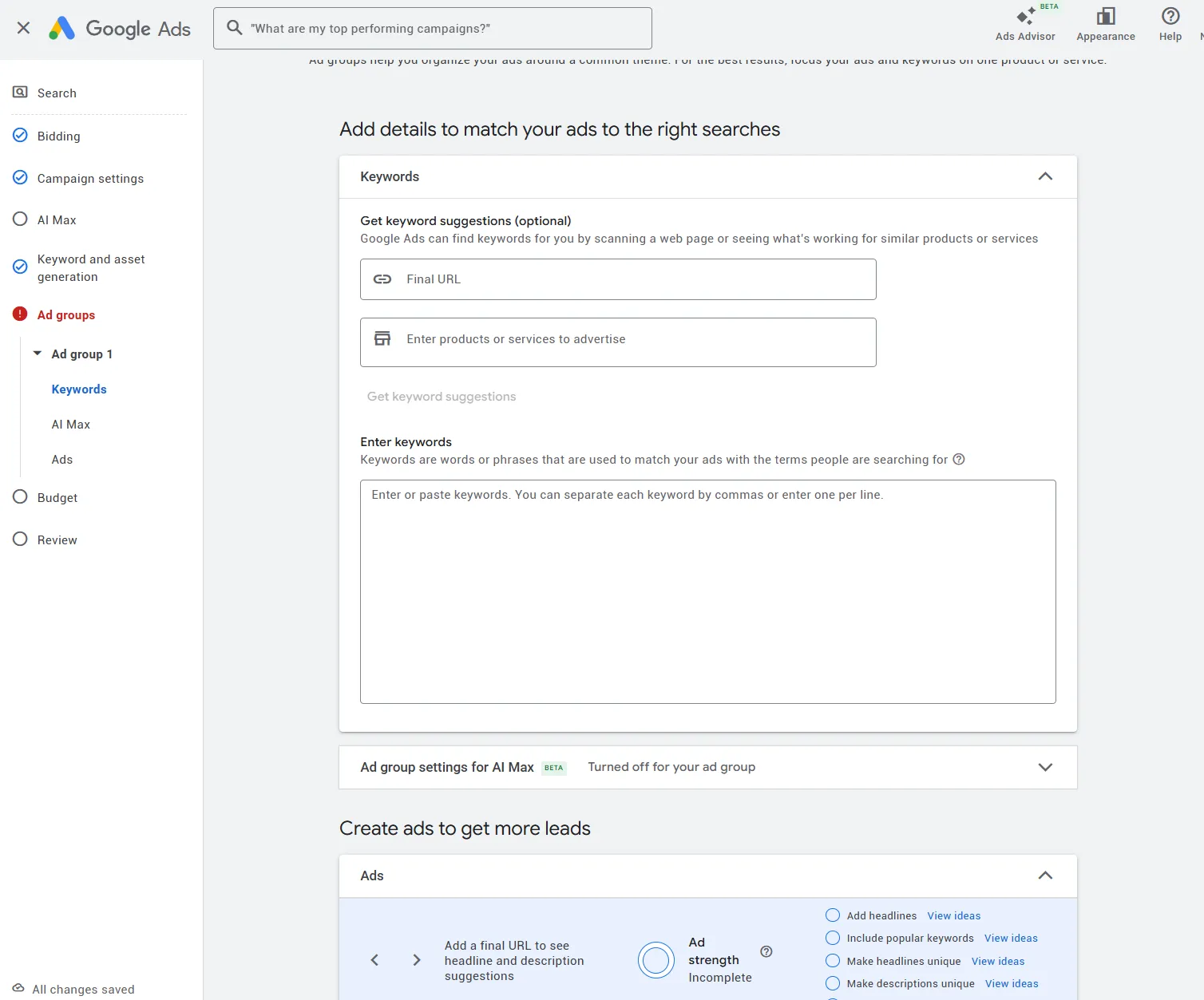Show next ad suggestion with right arrow

click(416, 960)
